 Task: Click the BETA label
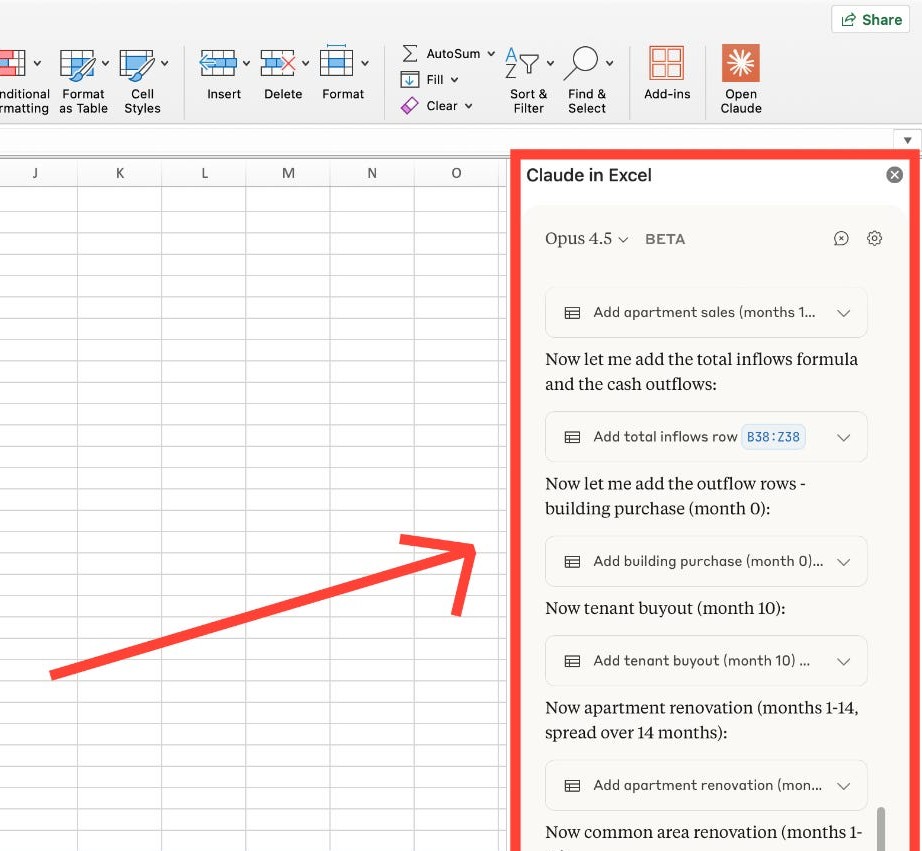pyautogui.click(x=665, y=239)
